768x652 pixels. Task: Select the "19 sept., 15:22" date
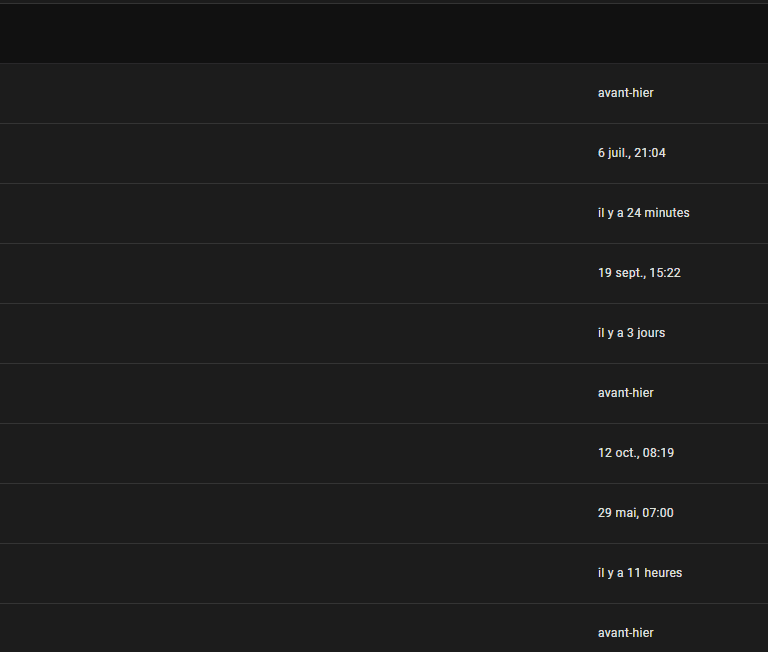639,273
